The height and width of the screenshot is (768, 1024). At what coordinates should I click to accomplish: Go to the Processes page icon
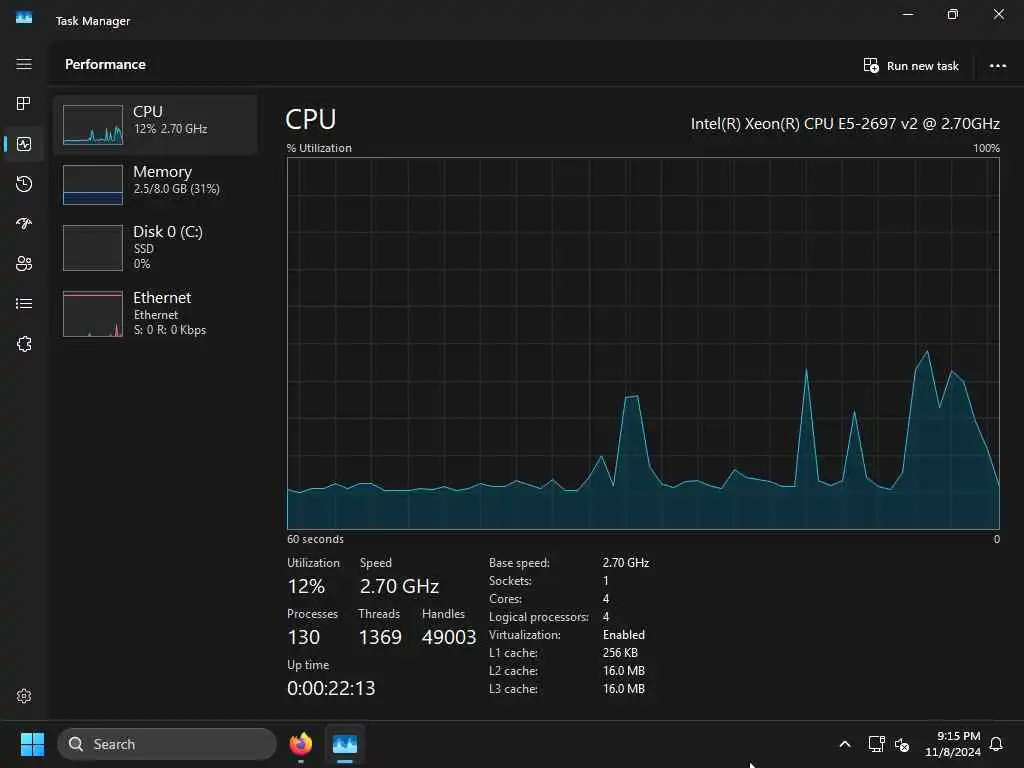tap(24, 103)
